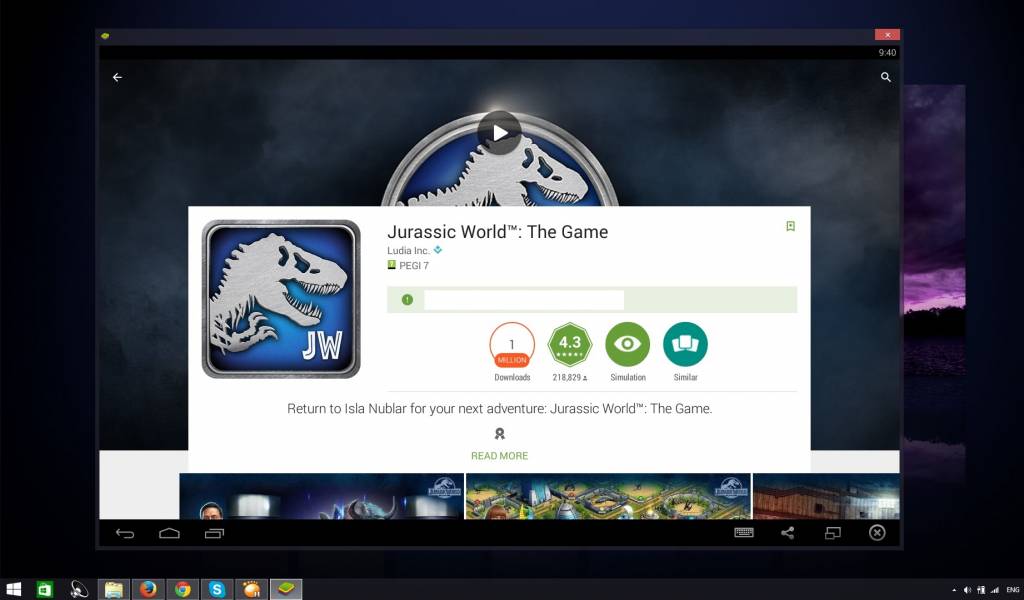Open the park overview screenshot thumbnail
This screenshot has height=600, width=1024.
pyautogui.click(x=608, y=496)
